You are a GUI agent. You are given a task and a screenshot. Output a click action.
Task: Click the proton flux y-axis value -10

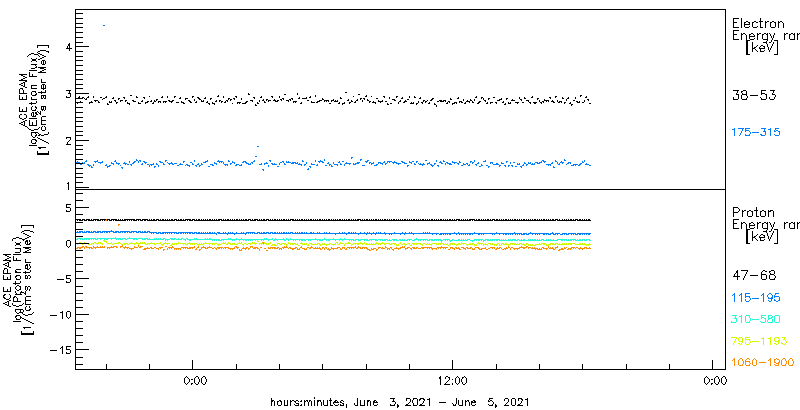pos(60,315)
